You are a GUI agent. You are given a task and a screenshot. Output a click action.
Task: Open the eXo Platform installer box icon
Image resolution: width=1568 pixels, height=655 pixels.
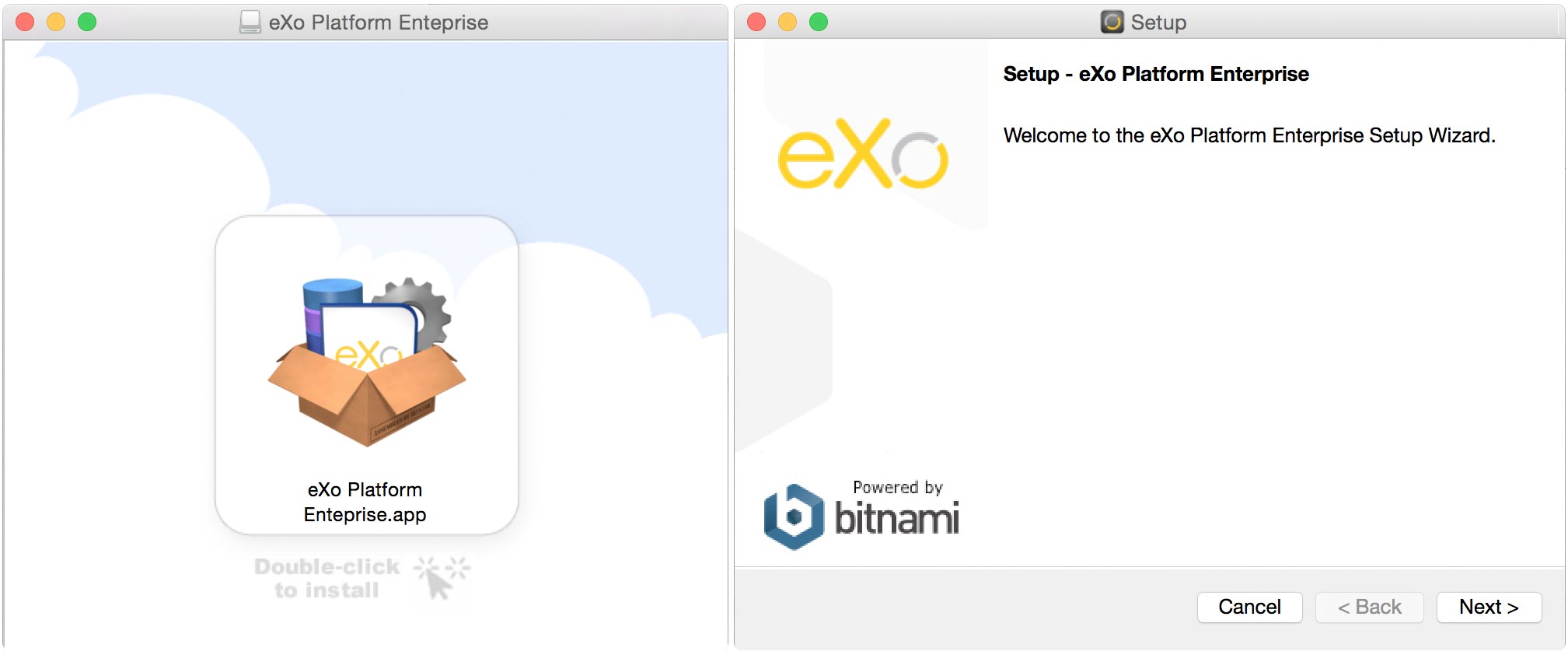[x=367, y=361]
